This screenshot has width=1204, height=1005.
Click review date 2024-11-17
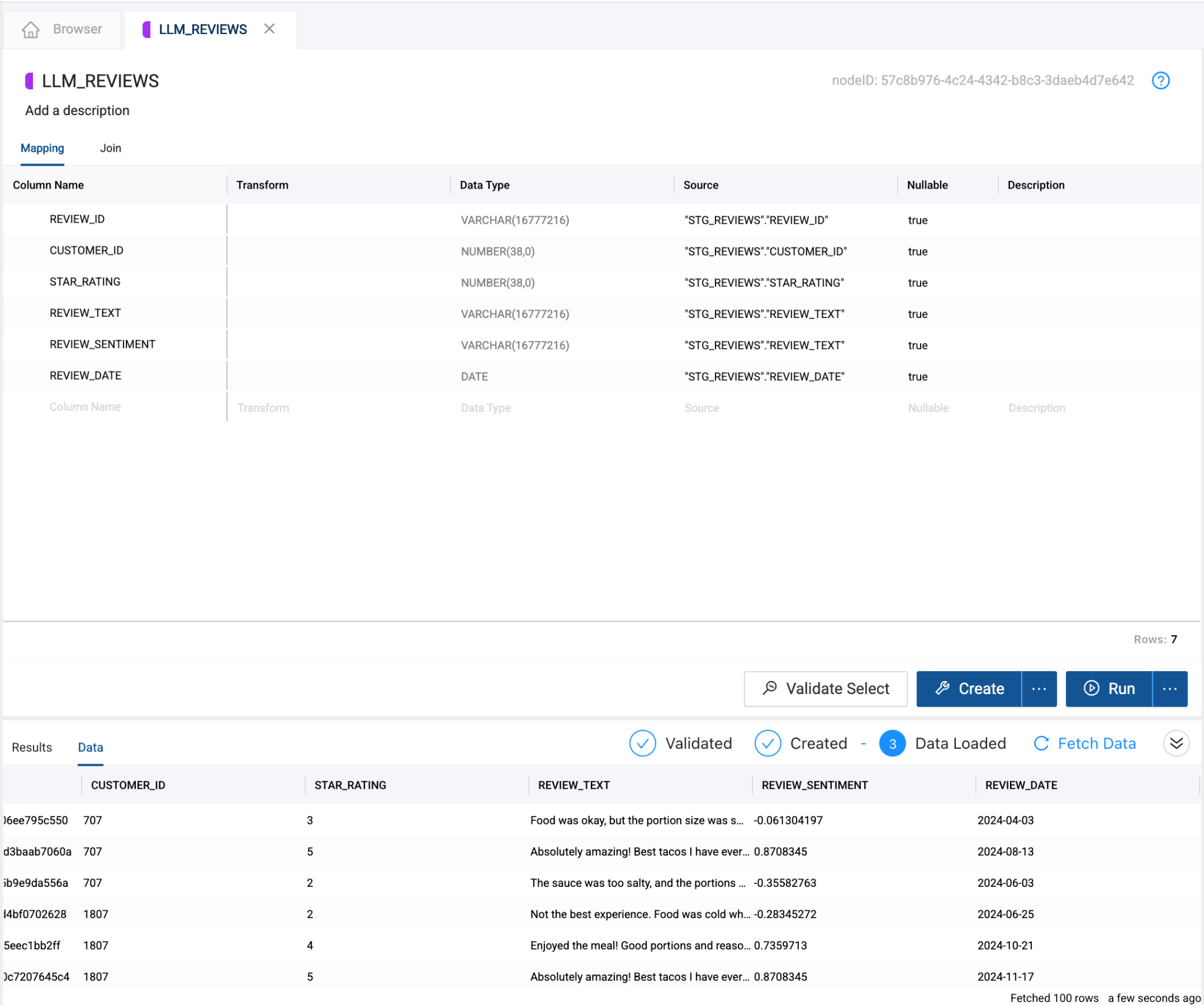tap(1005, 976)
